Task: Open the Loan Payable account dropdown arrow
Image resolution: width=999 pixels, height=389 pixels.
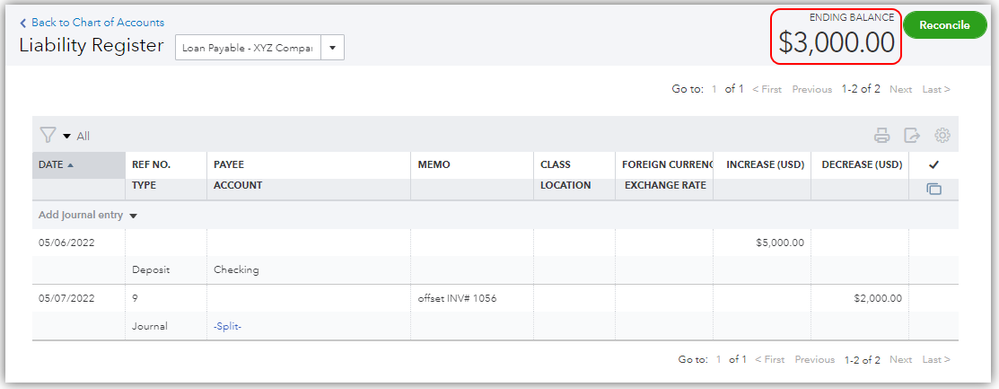Action: [333, 48]
